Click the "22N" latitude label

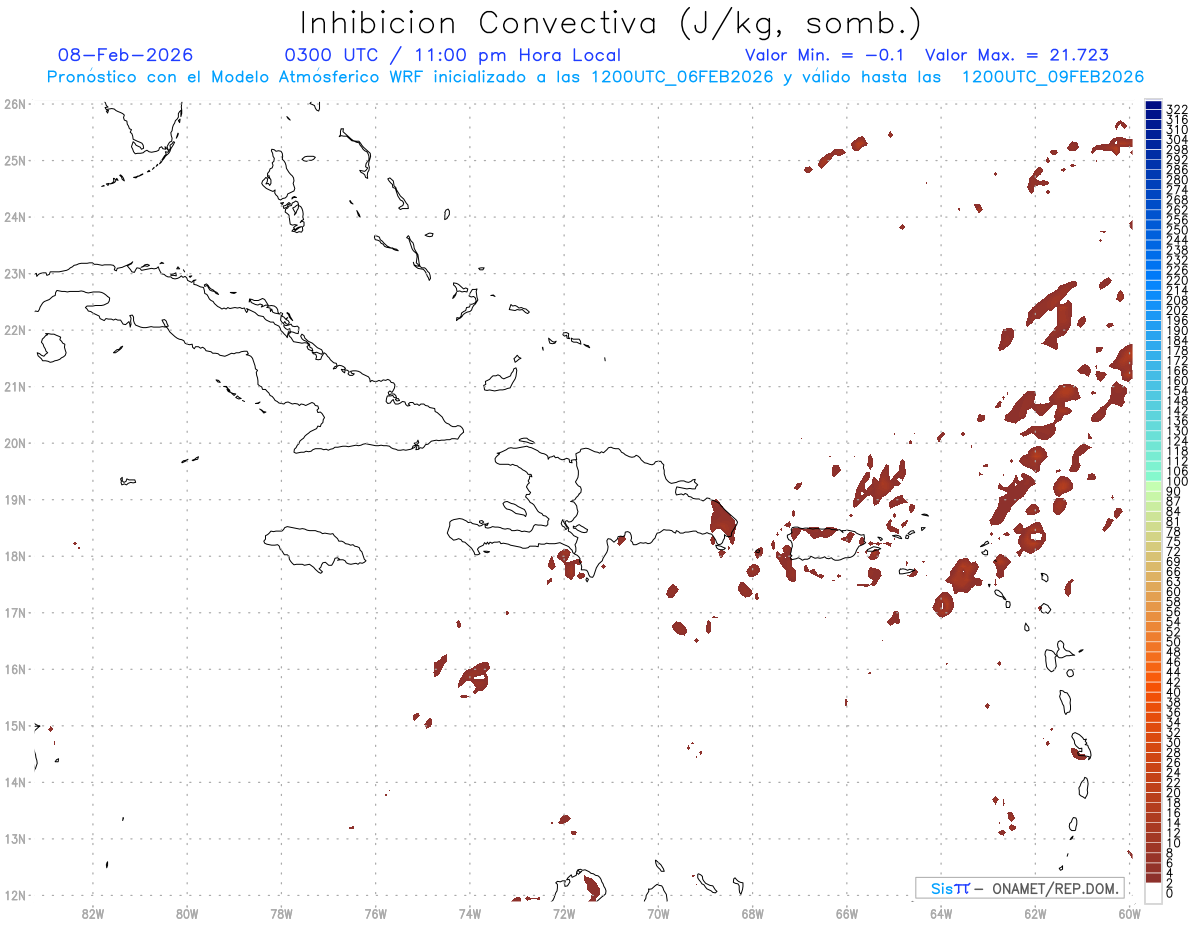click(14, 330)
